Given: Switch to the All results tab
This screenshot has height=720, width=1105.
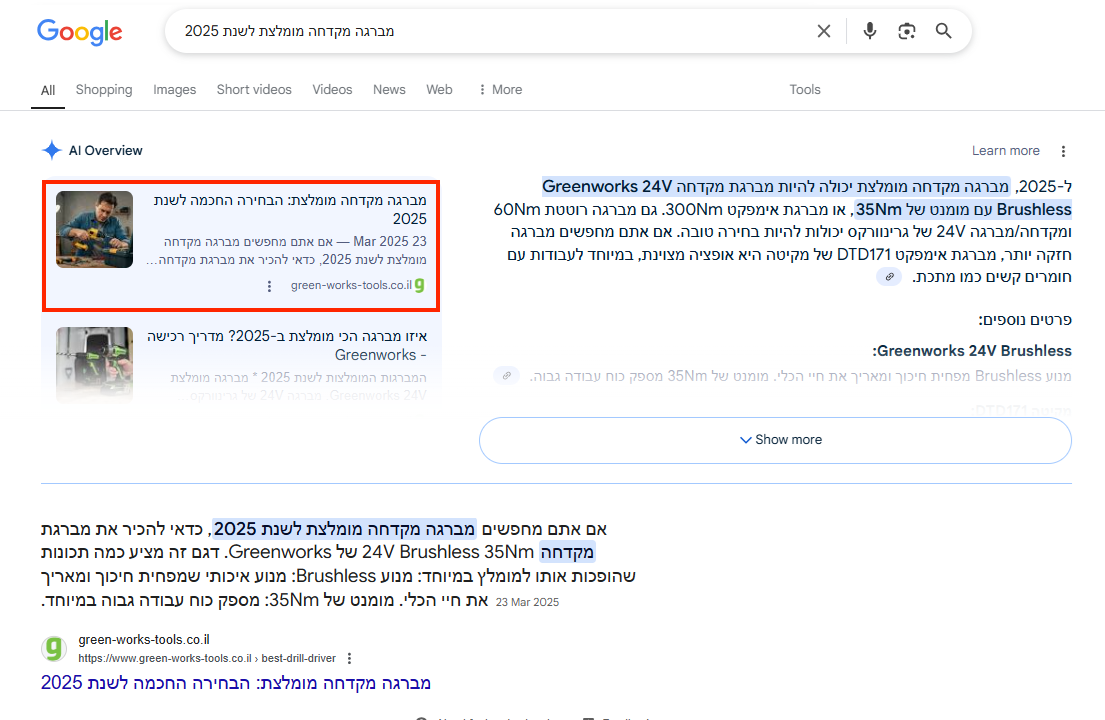Looking at the screenshot, I should 48,90.
